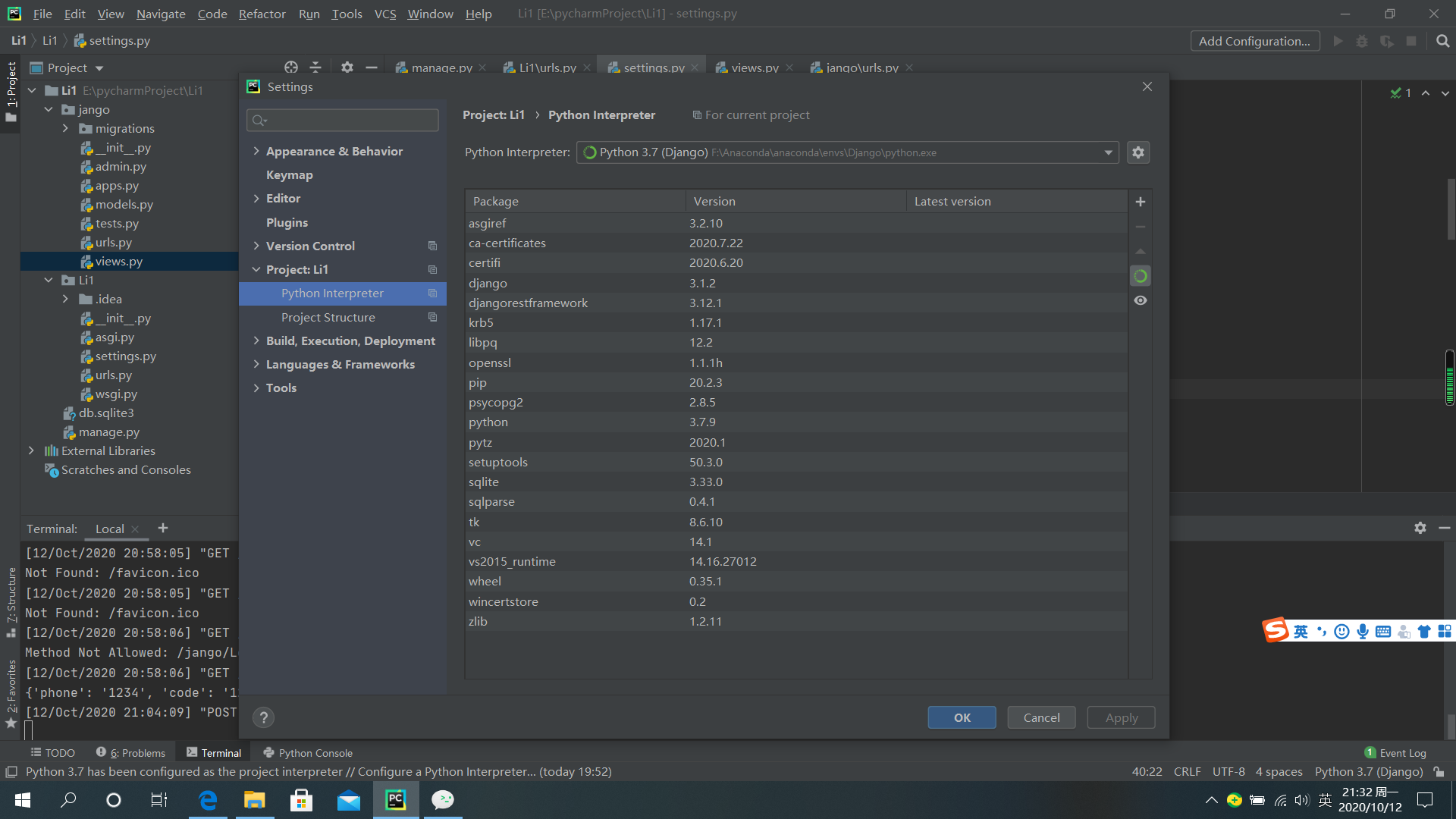
Task: Open the Event Log
Action: 1395,753
